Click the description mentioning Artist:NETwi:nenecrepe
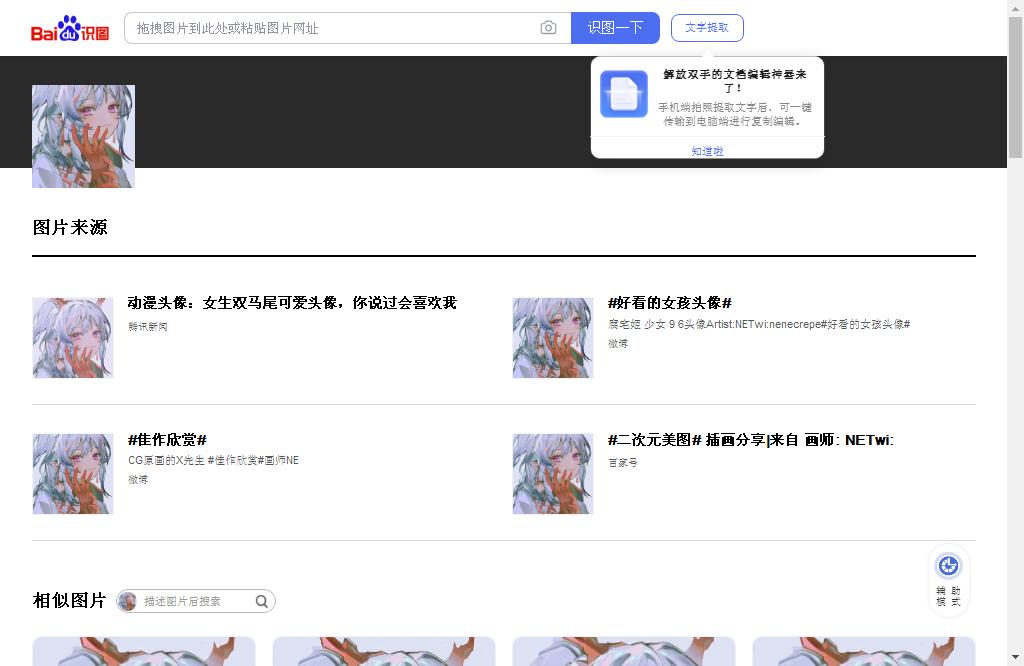 click(x=759, y=324)
